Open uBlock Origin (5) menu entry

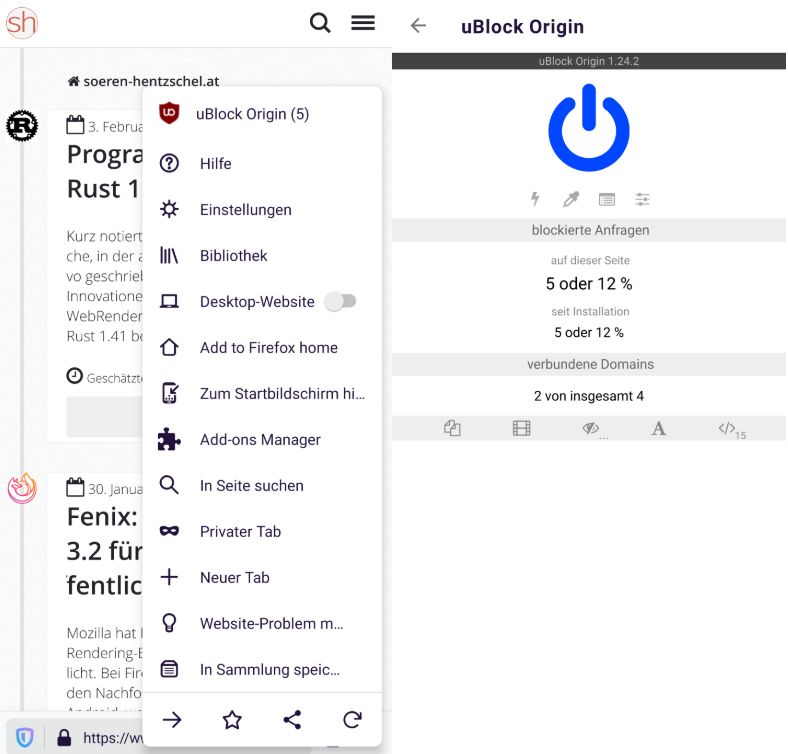click(262, 114)
